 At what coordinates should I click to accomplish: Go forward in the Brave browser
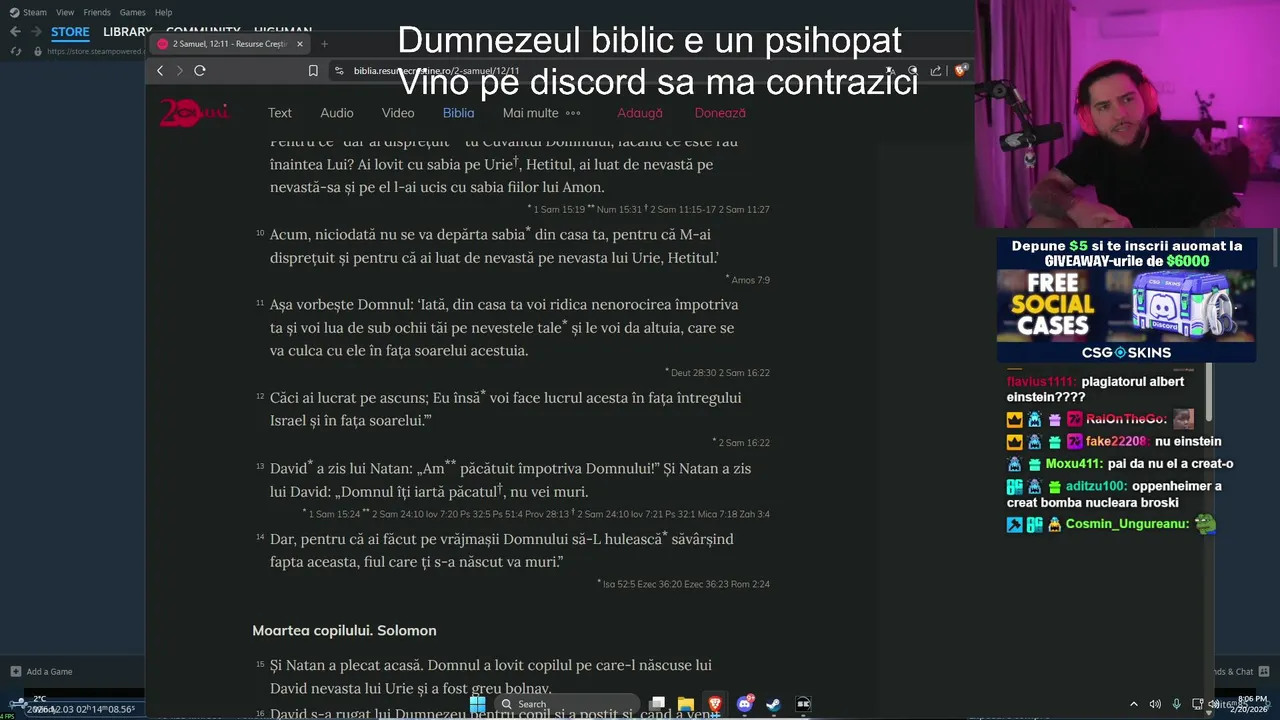point(180,70)
